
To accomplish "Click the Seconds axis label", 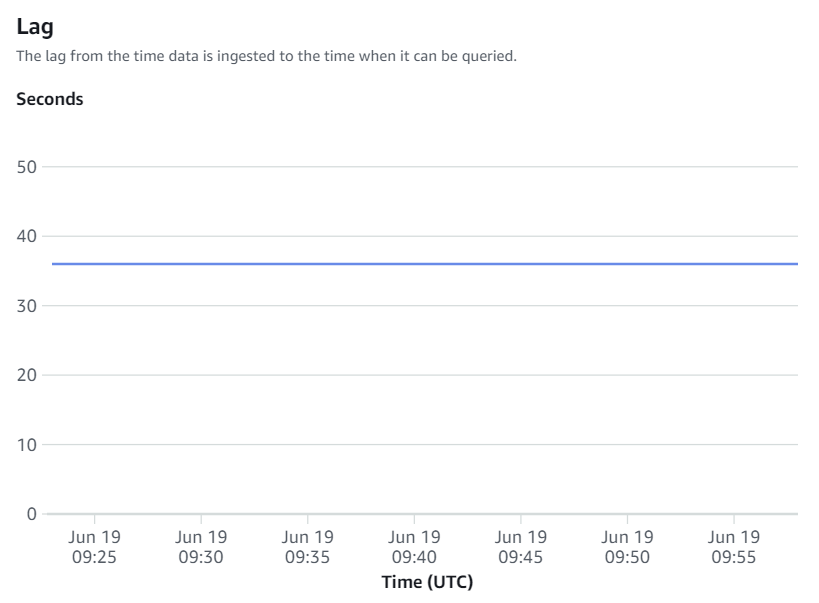I will 50,99.
